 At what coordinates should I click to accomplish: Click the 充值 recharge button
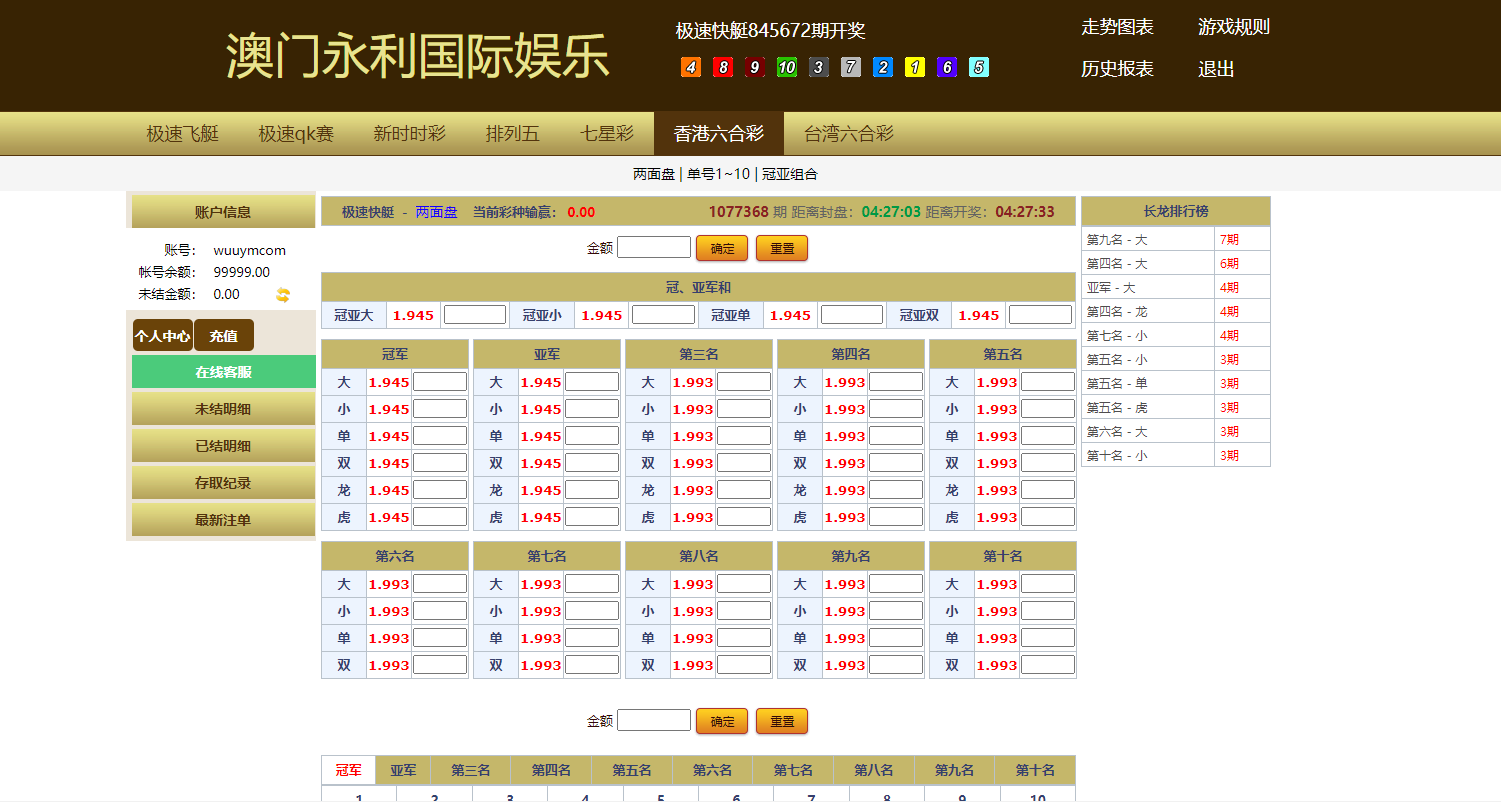click(x=224, y=335)
